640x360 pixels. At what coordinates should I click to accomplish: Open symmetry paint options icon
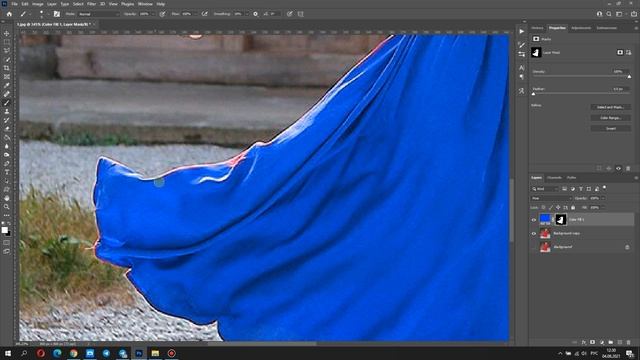(300, 14)
